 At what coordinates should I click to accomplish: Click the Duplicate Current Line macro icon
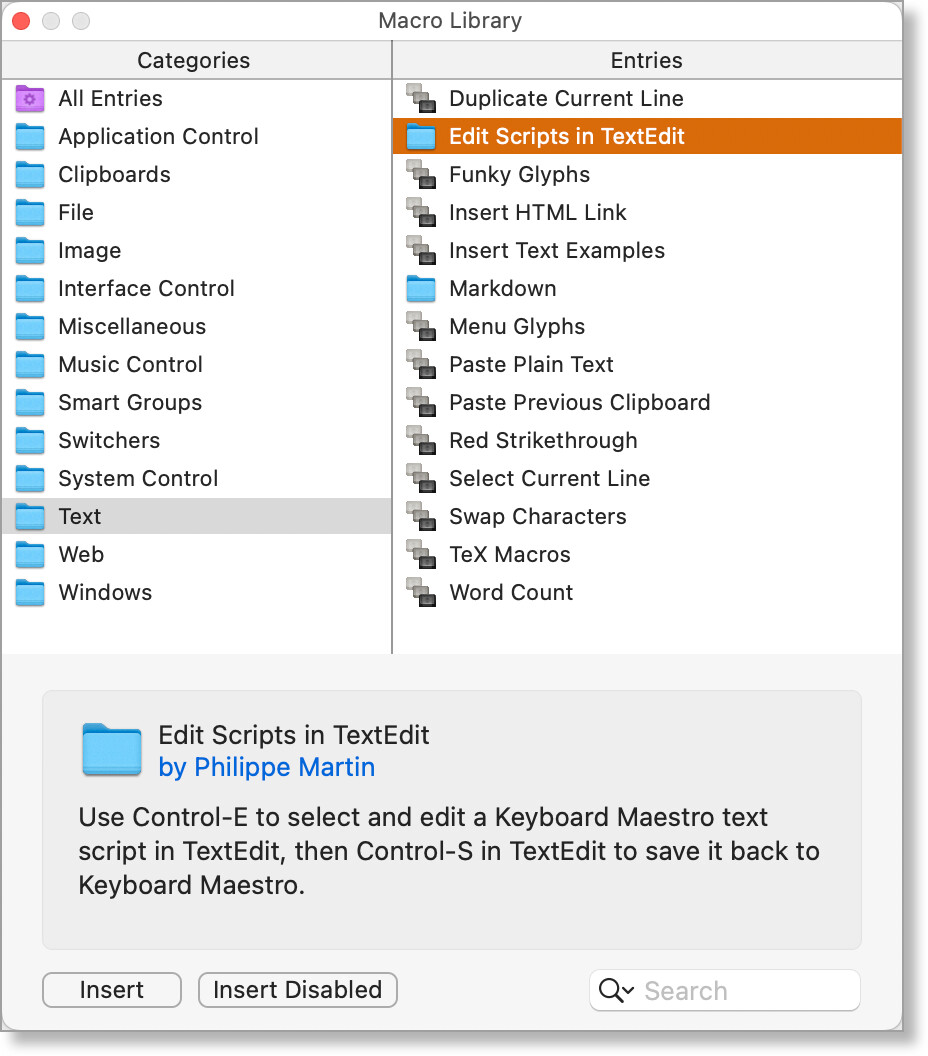[421, 98]
